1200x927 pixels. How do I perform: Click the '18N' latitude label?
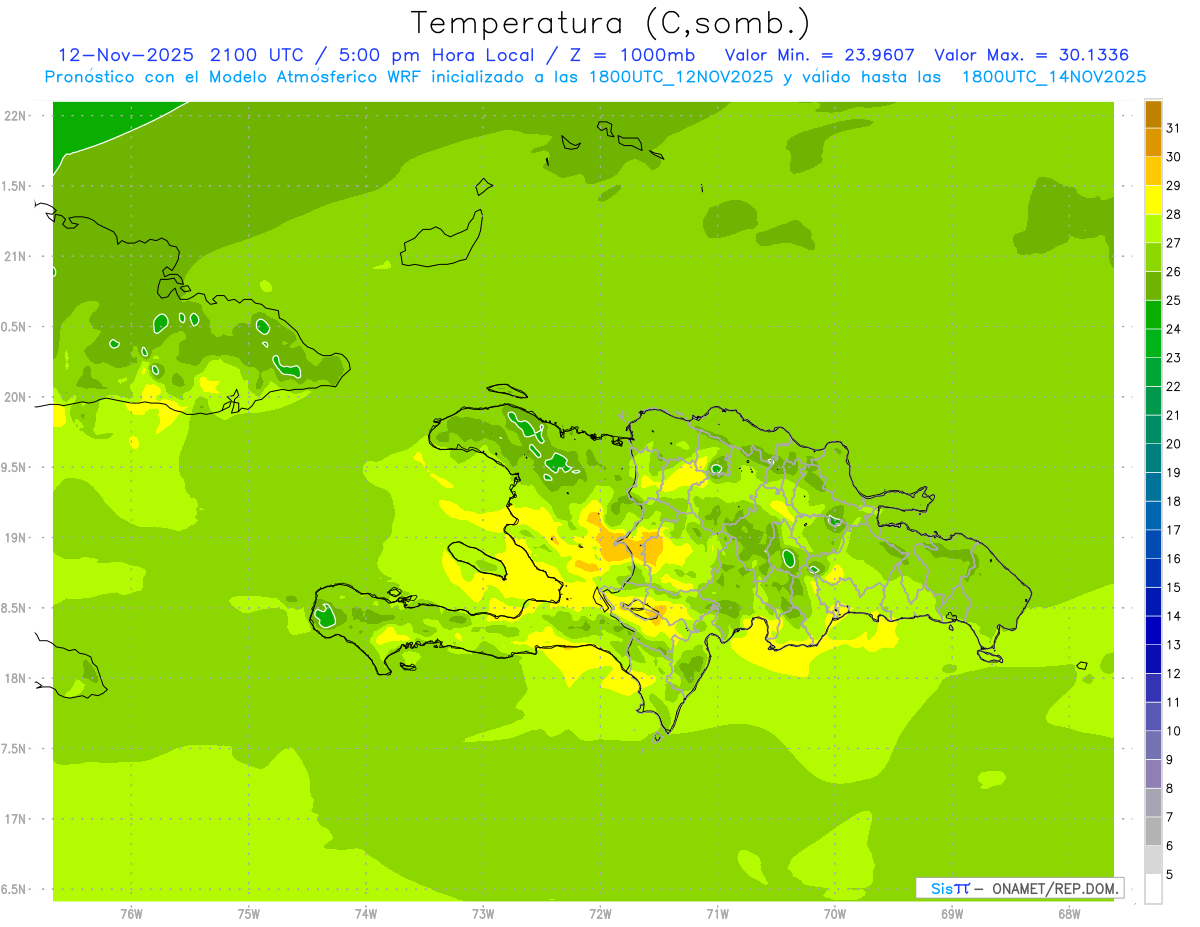pos(16,678)
